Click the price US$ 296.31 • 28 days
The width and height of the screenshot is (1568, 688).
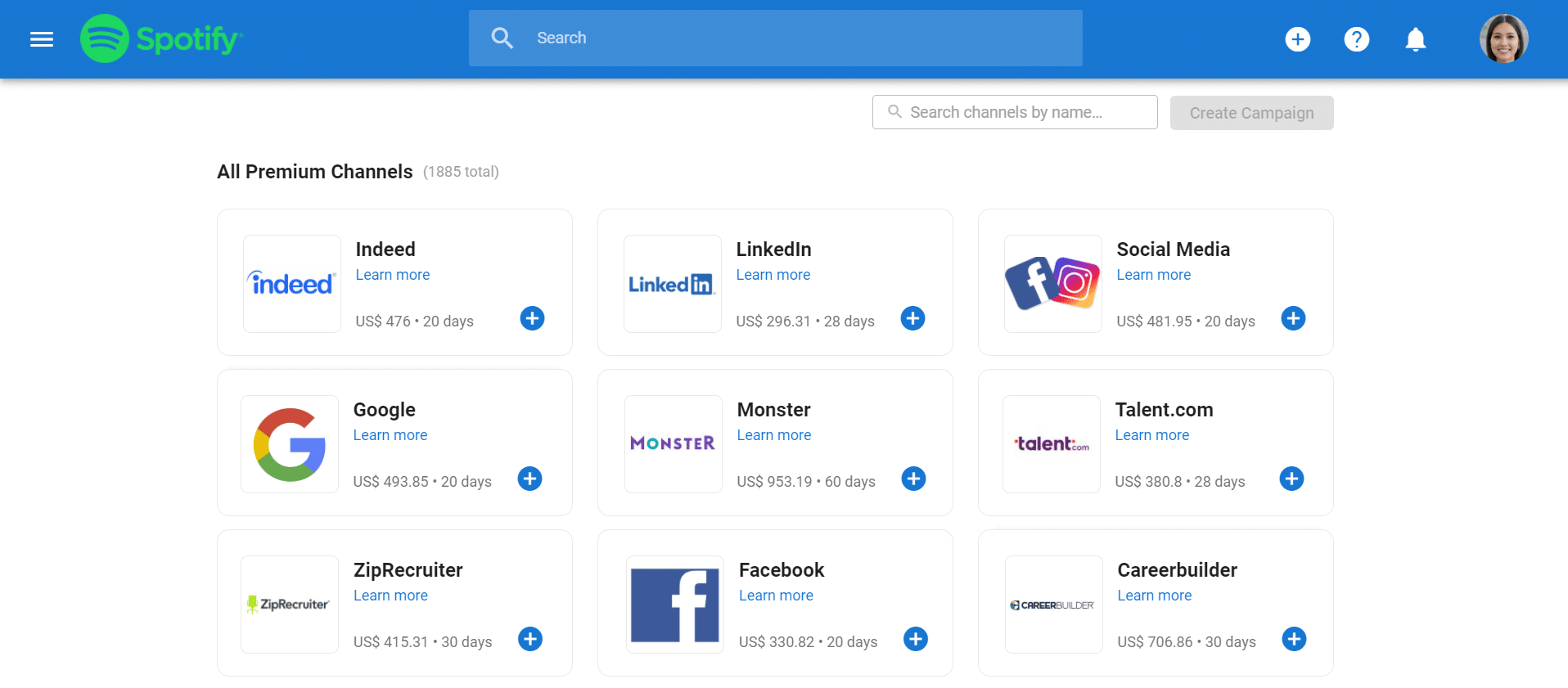coord(805,322)
